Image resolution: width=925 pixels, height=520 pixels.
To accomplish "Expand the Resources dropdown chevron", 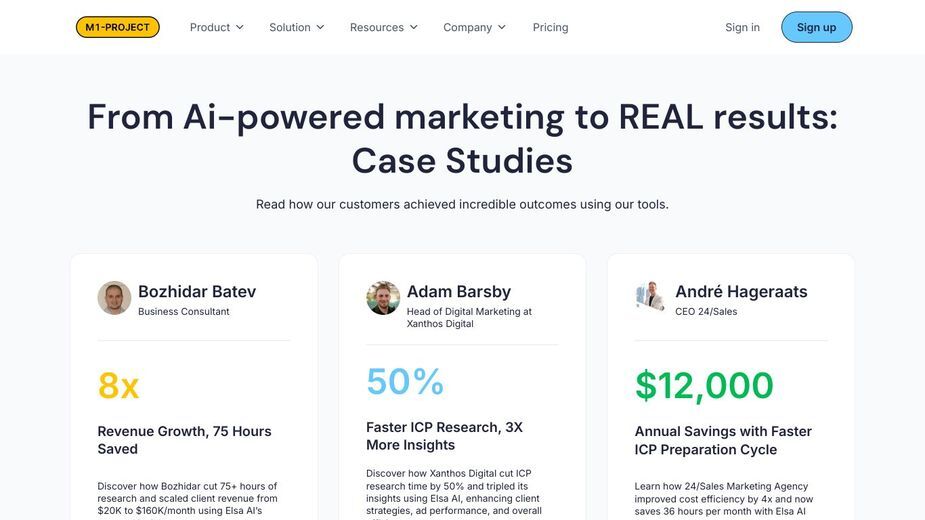I will point(414,27).
